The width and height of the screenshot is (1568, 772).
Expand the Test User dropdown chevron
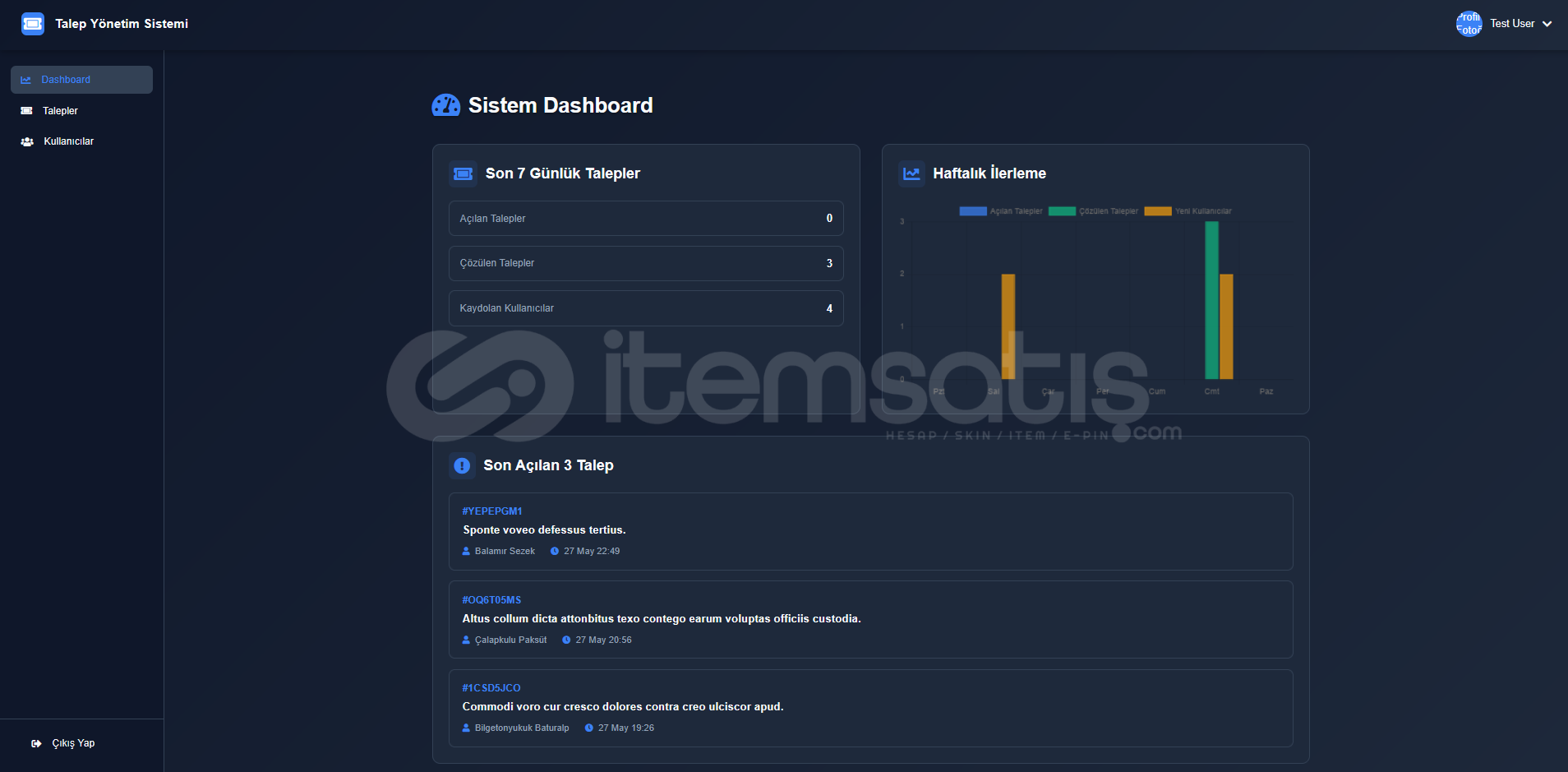[1547, 24]
